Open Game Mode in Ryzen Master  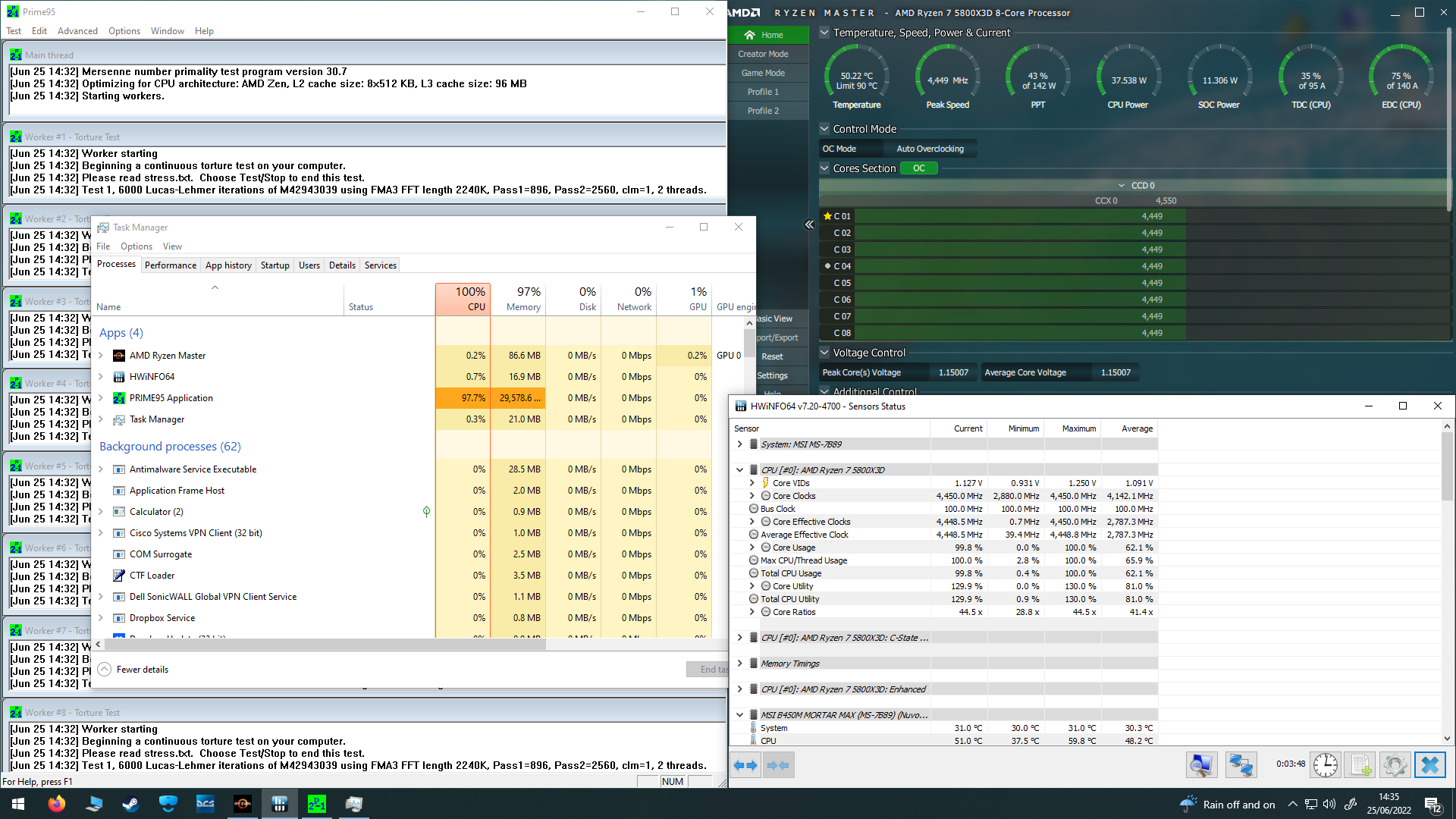(763, 73)
